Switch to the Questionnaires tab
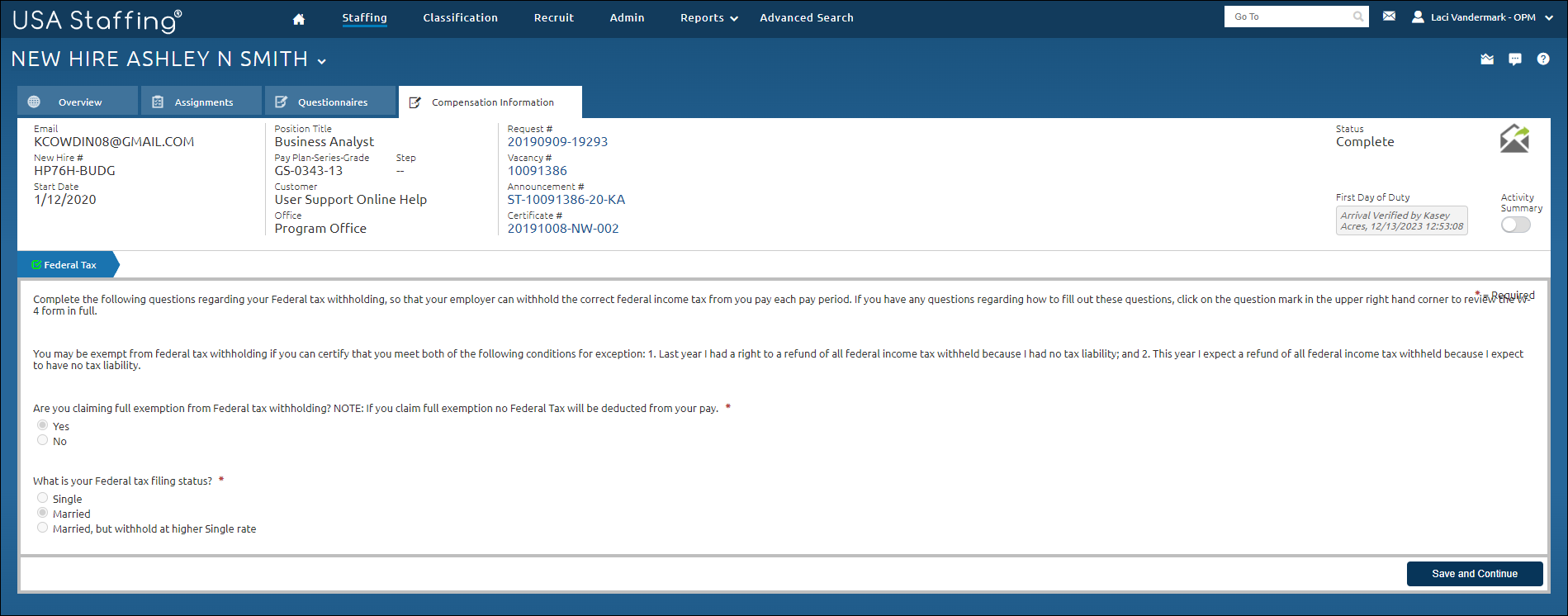This screenshot has width=1568, height=616. point(330,102)
